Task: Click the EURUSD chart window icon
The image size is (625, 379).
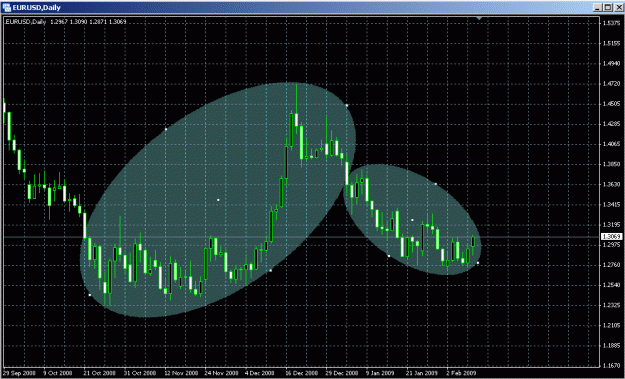Action: [6, 7]
